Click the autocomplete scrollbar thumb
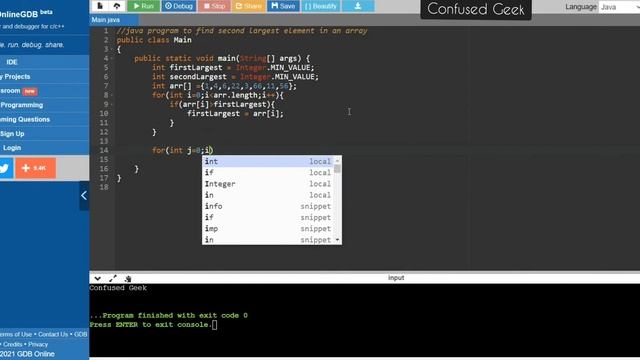Image resolution: width=640 pixels, height=360 pixels. pos(337,169)
